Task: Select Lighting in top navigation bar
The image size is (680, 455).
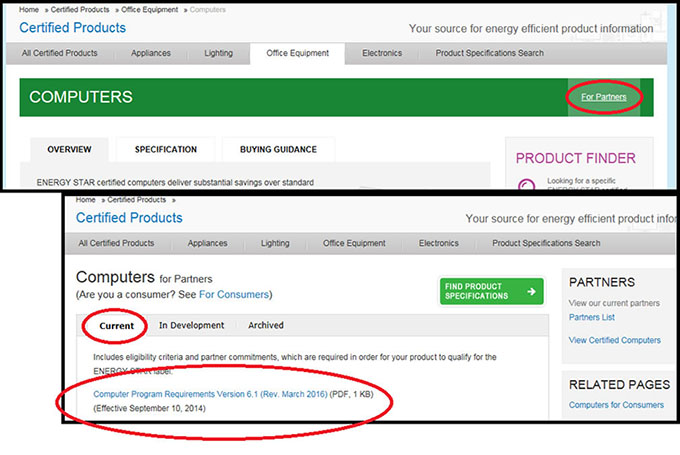Action: coord(219,53)
